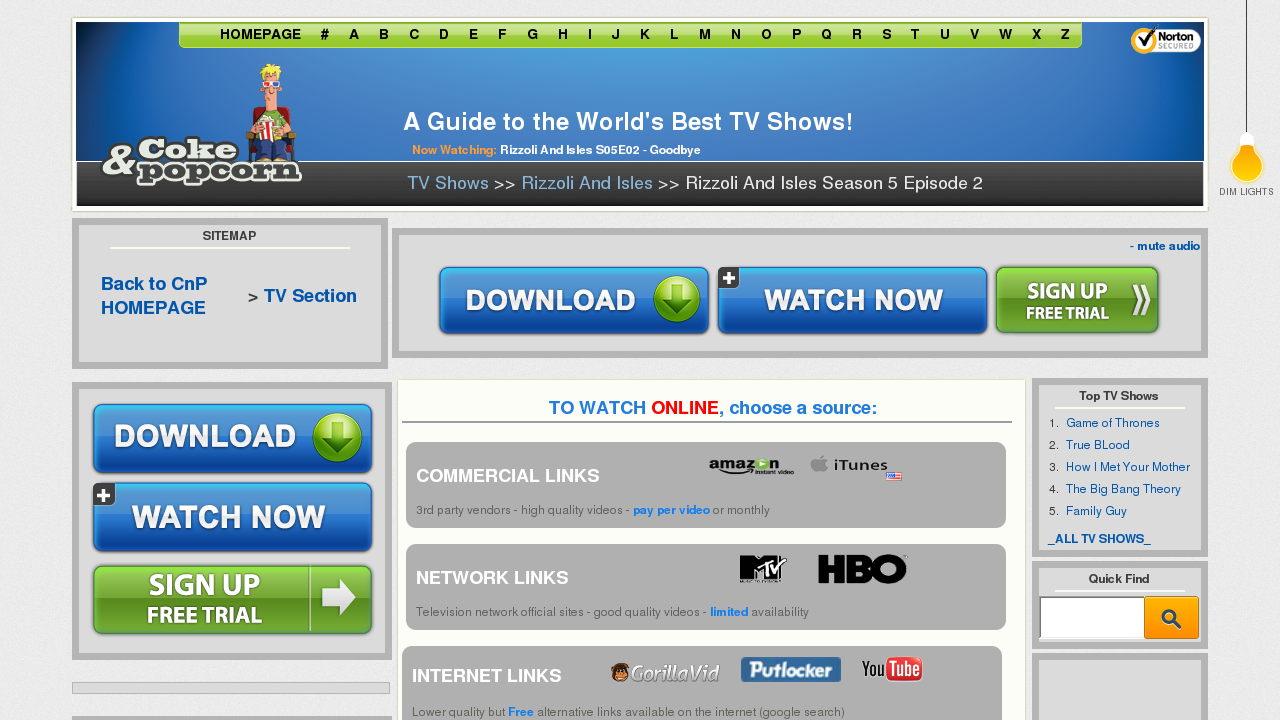Click the left sidebar DOWNLOAD button
The image size is (1280, 720).
[x=232, y=438]
